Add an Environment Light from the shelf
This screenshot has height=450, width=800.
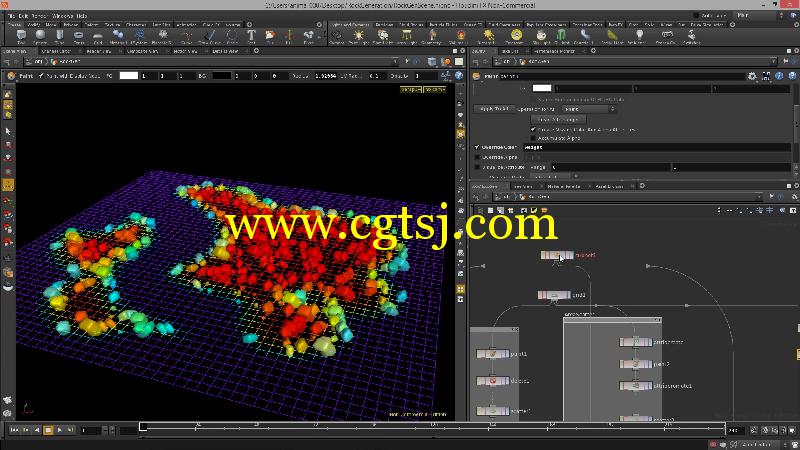[516, 36]
